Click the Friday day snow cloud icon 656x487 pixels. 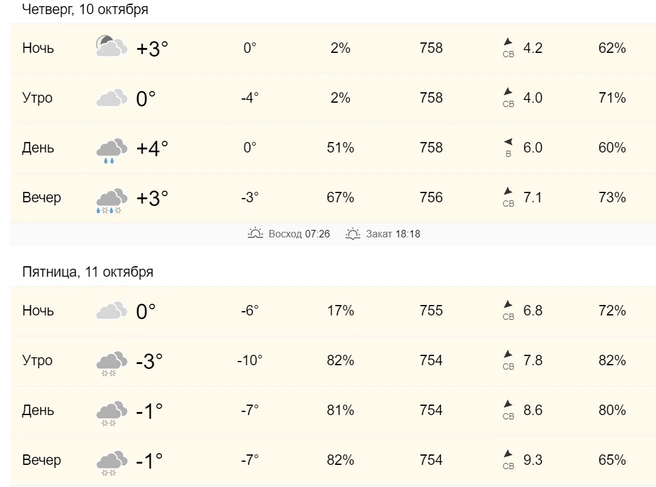coord(111,412)
